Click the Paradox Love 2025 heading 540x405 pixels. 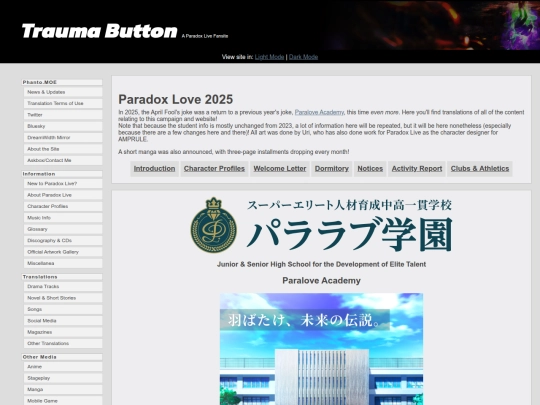coord(176,100)
